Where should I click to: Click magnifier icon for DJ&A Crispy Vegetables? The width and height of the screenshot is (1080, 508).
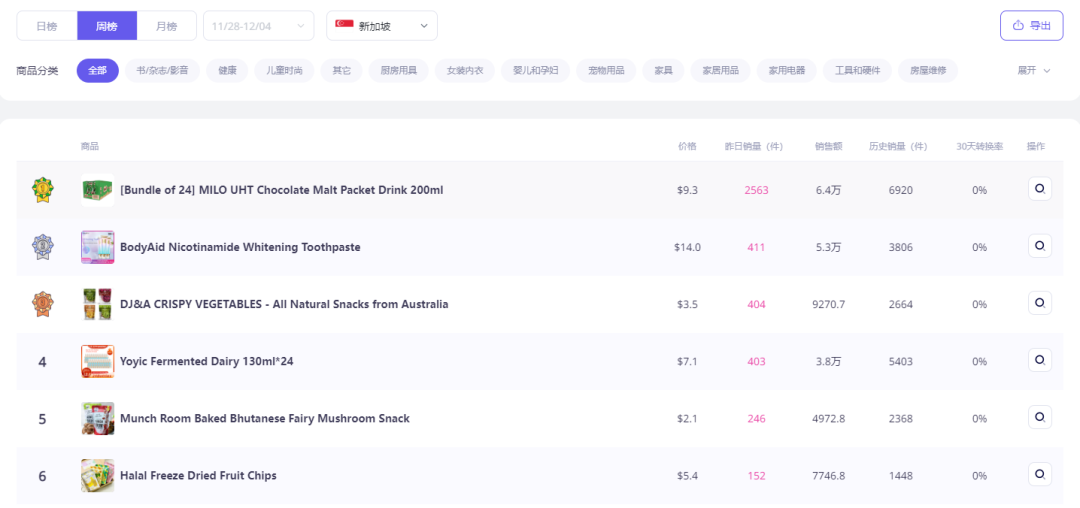coord(1039,303)
